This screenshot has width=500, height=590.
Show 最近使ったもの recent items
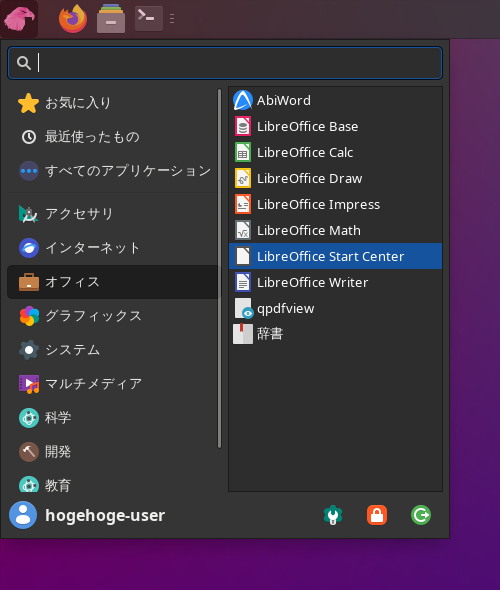point(112,137)
